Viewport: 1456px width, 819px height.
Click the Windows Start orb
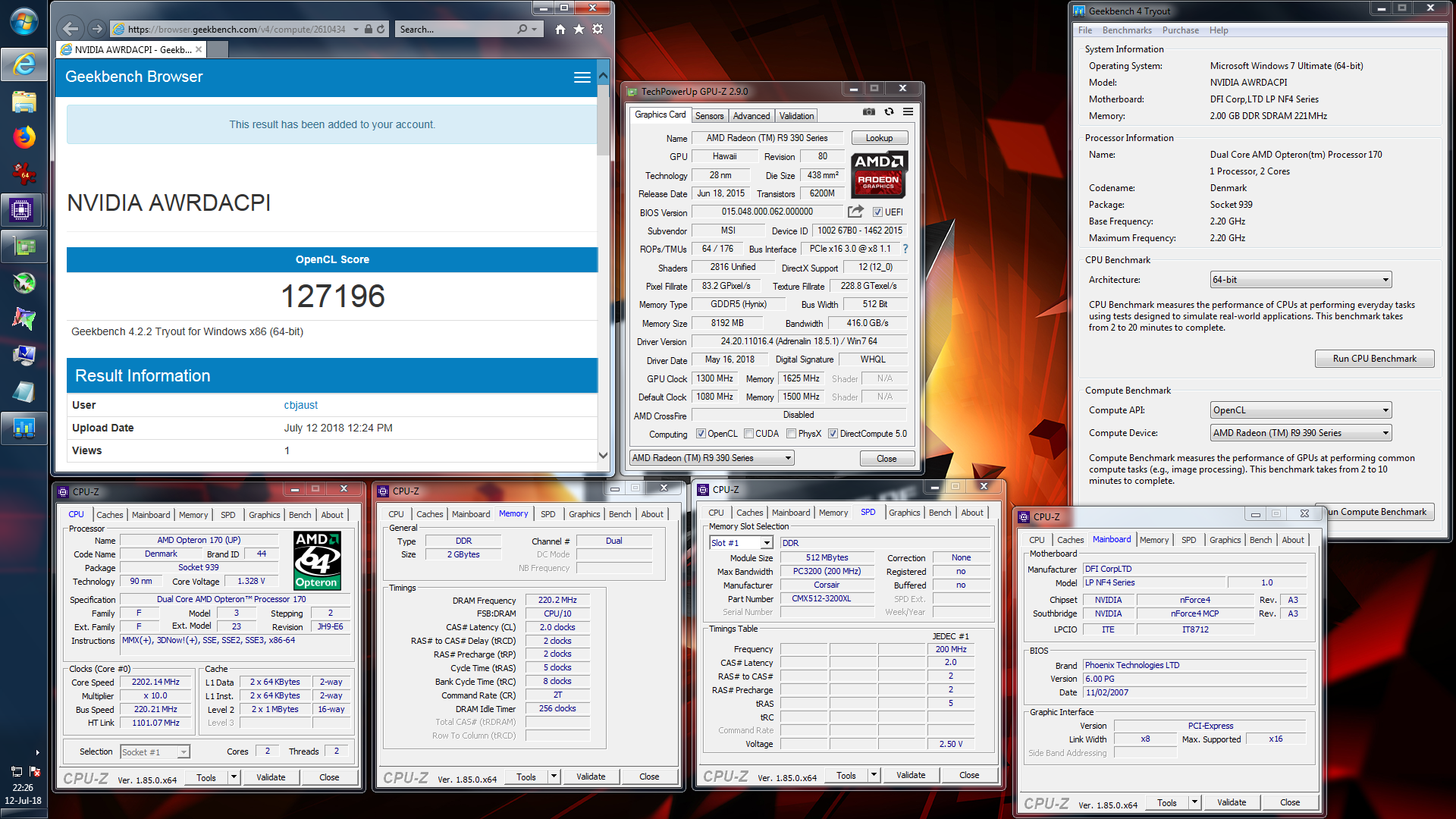click(24, 21)
